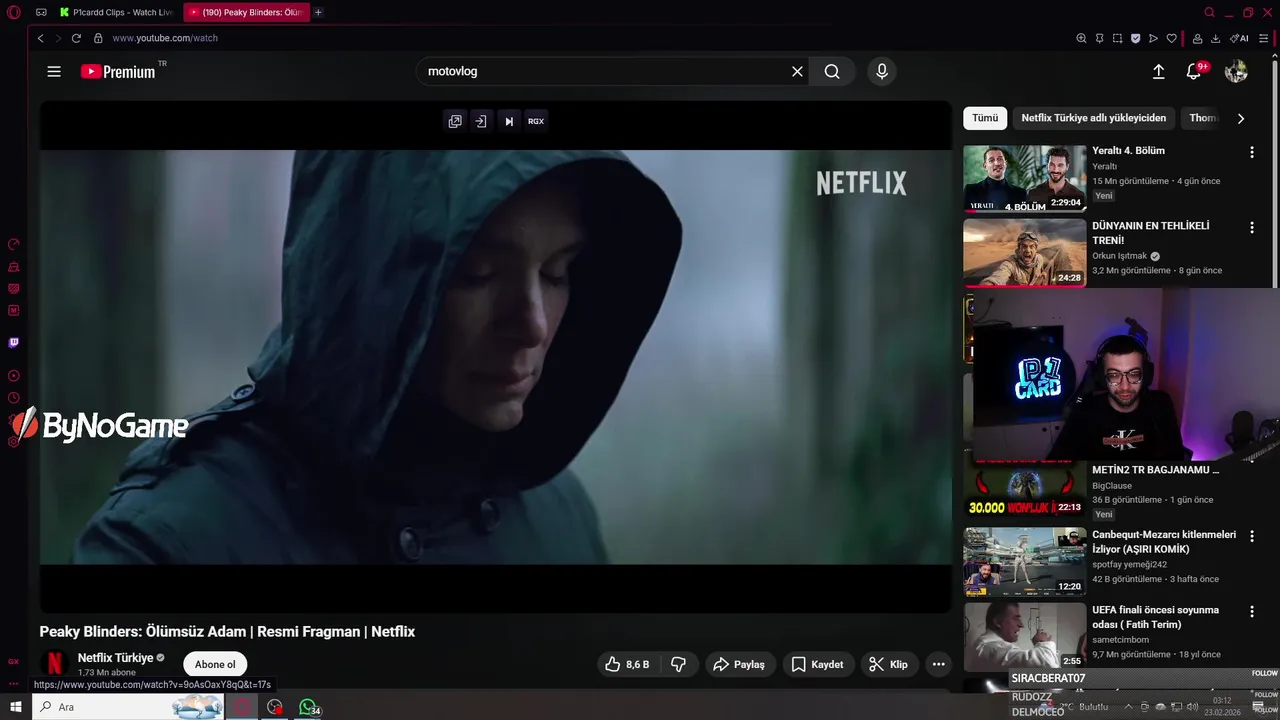This screenshot has height=720, width=1280.
Task: Open the Opera GX main menu logo
Action: click(13, 12)
